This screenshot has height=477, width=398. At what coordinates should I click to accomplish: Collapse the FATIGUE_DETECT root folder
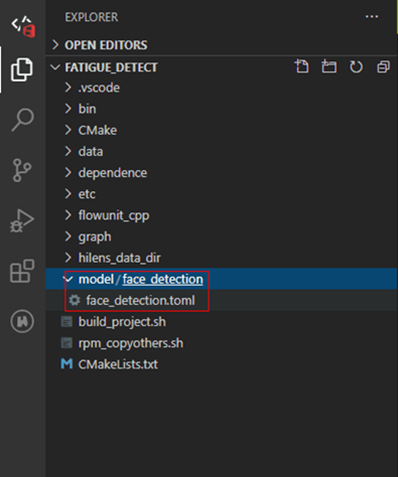pyautogui.click(x=55, y=67)
